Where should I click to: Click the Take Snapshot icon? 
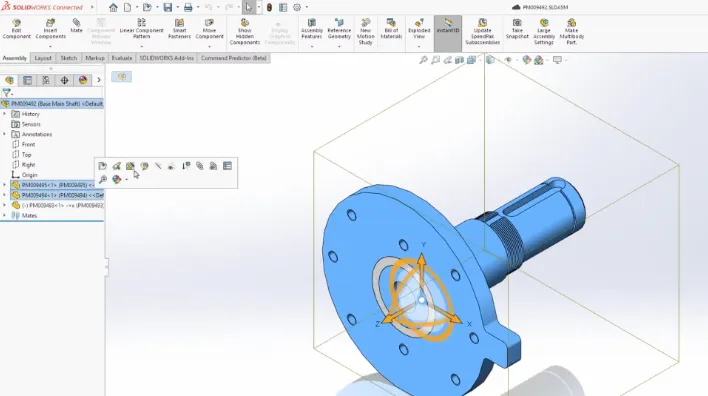click(x=517, y=29)
